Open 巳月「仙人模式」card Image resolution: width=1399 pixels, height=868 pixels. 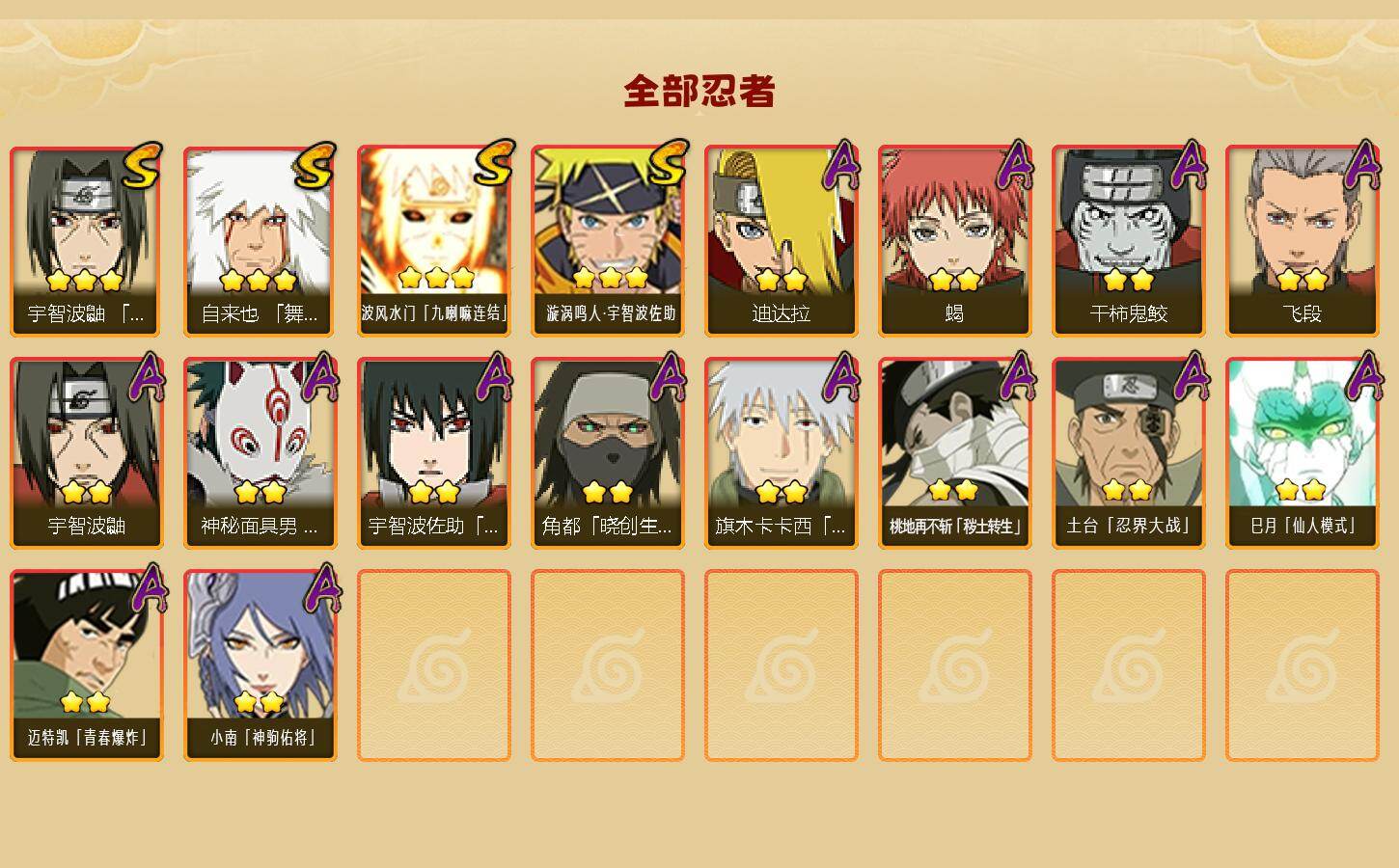(1303, 453)
